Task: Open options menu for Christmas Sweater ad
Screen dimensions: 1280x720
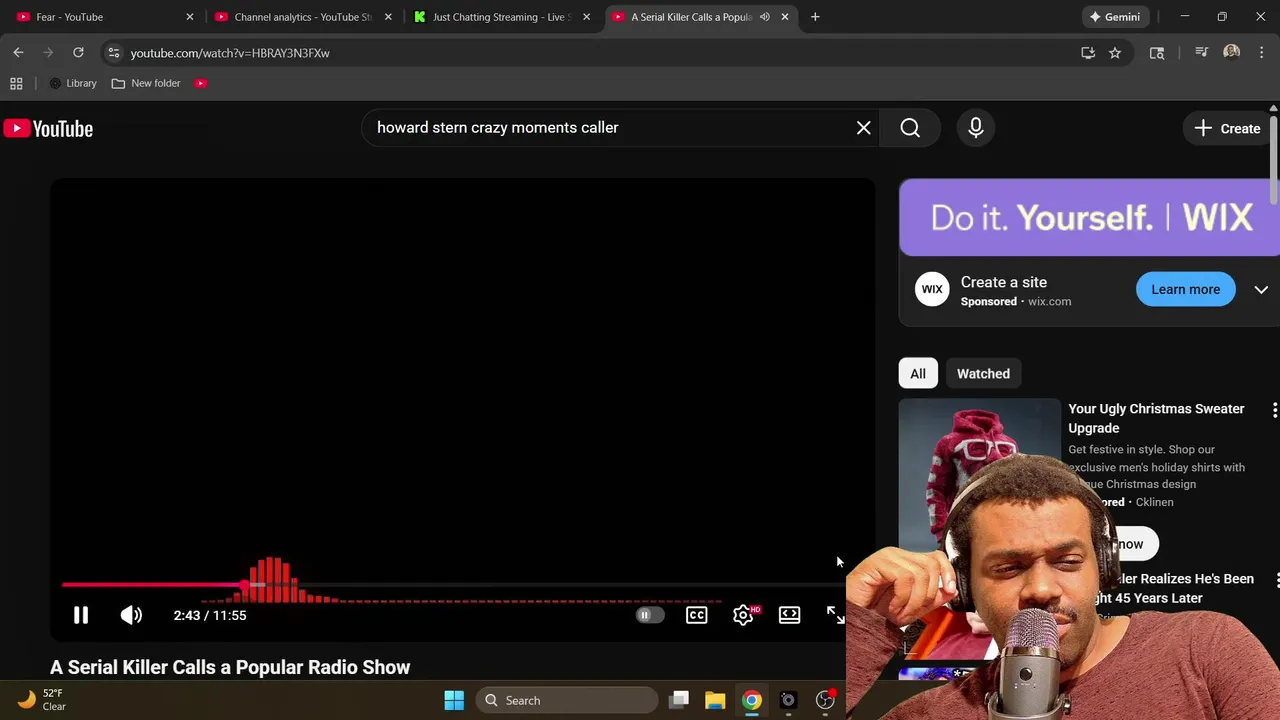Action: pyautogui.click(x=1274, y=410)
